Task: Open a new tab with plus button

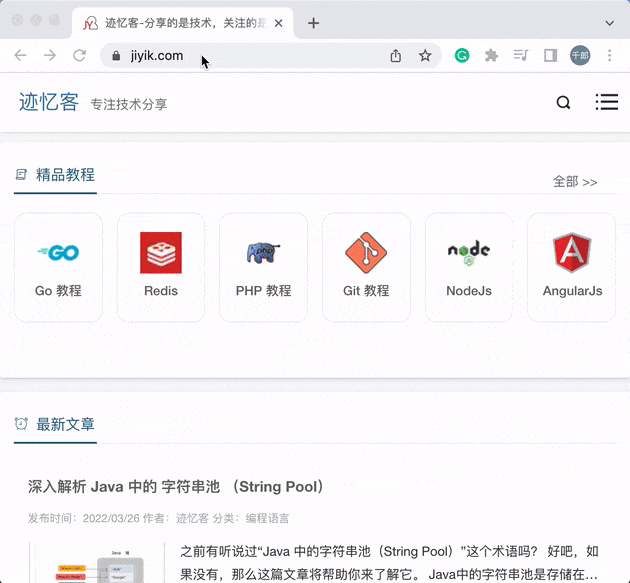Action: [313, 23]
